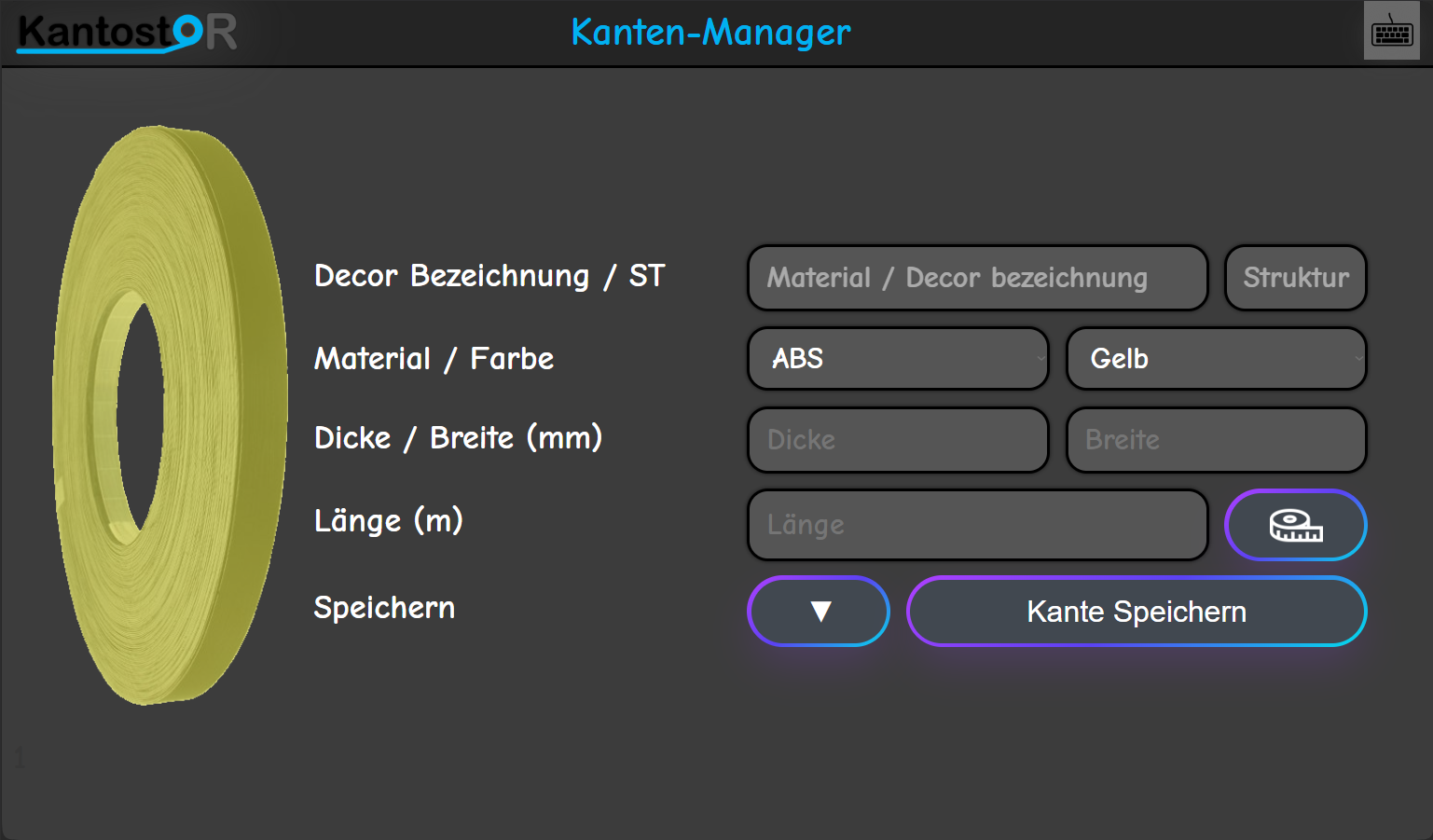Open the ABS material dropdown
The image size is (1433, 840).
click(x=897, y=358)
